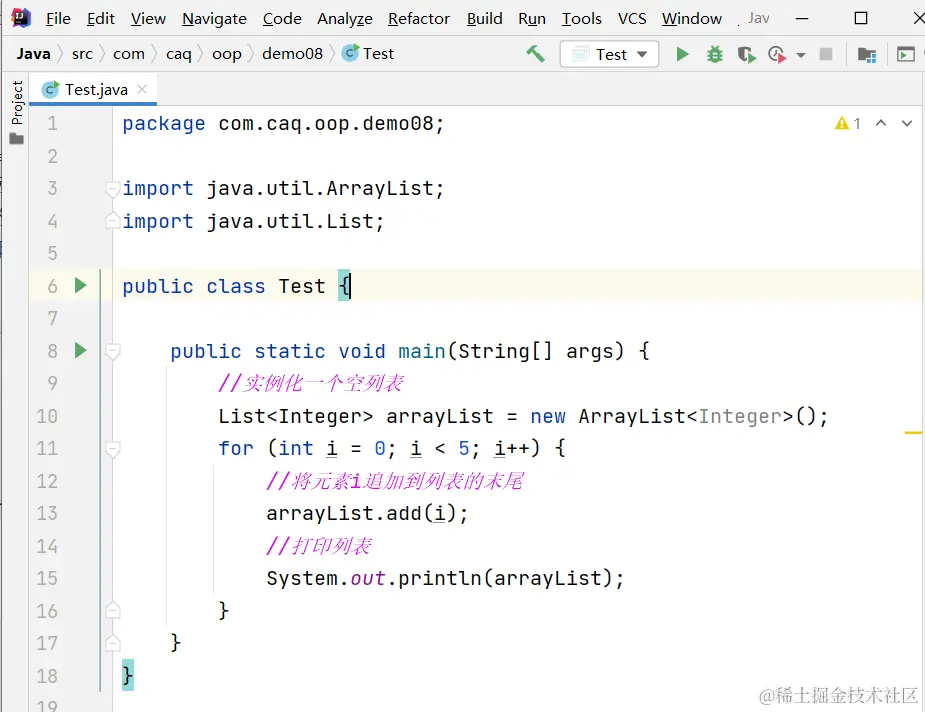The width and height of the screenshot is (925, 712).
Task: Open the Run menu
Action: point(532,19)
